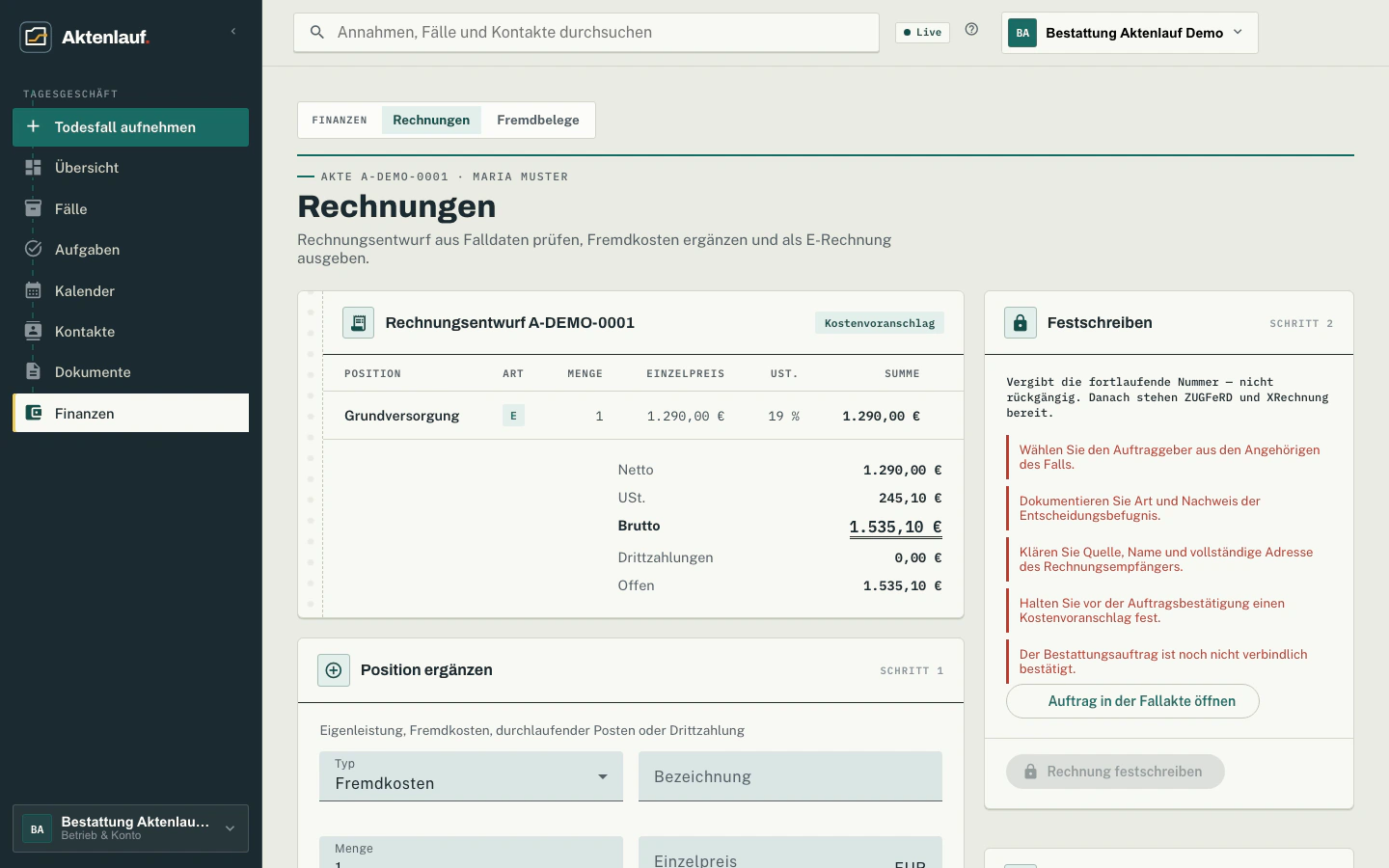
Task: Click the Position ergänzen plus-circle icon
Action: (334, 670)
